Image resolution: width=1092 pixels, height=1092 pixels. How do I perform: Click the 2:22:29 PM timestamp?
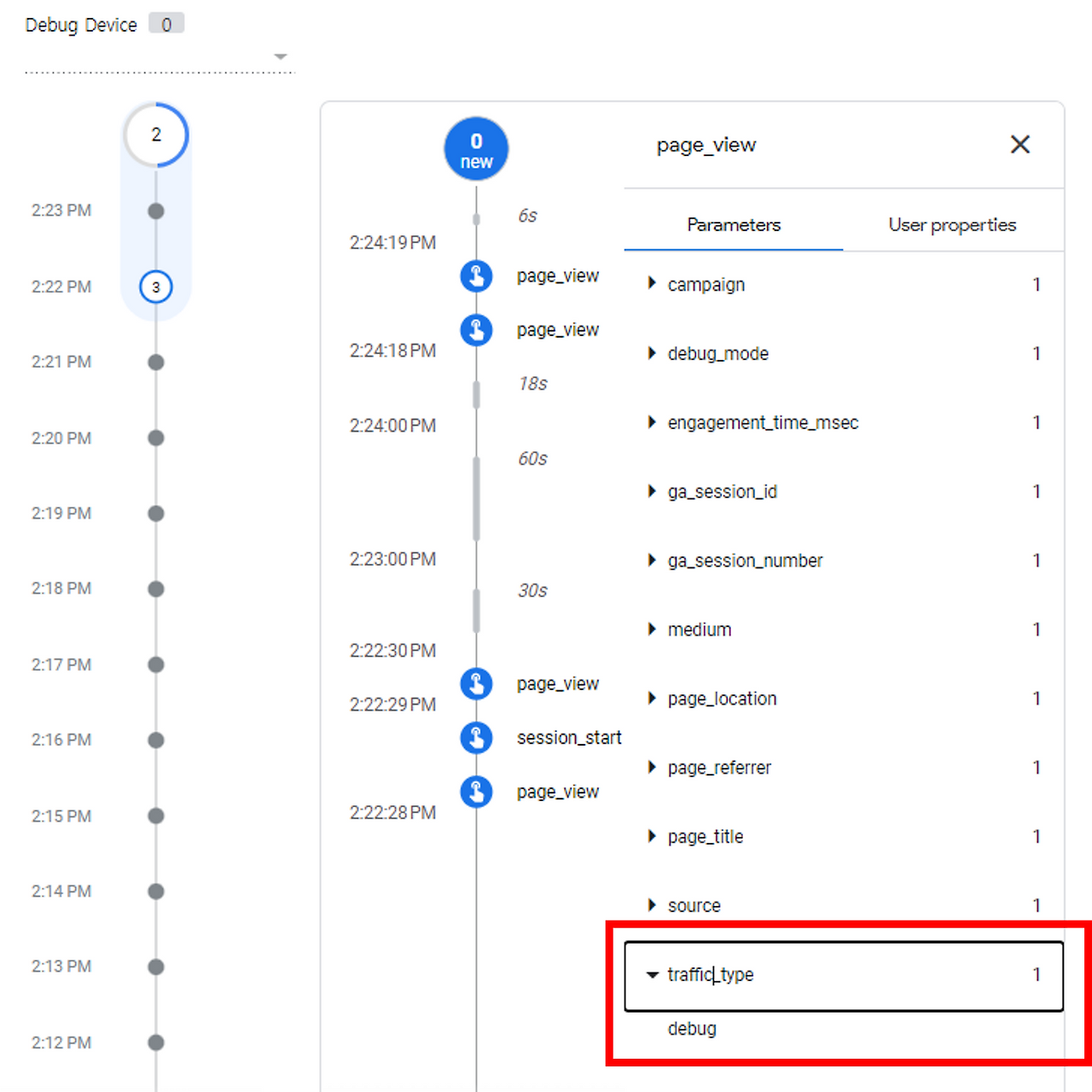click(392, 705)
